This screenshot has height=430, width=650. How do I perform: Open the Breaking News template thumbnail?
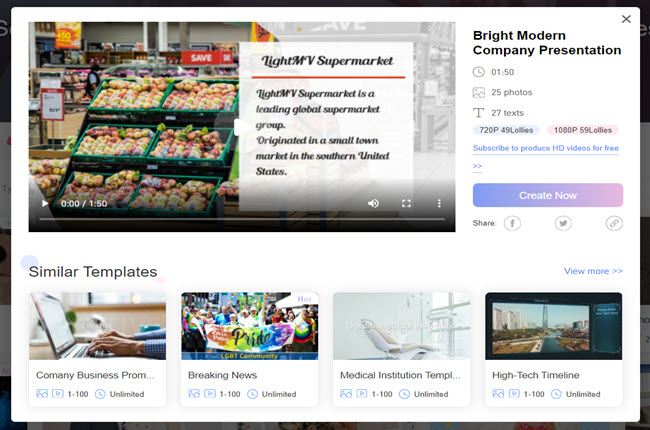coord(249,325)
